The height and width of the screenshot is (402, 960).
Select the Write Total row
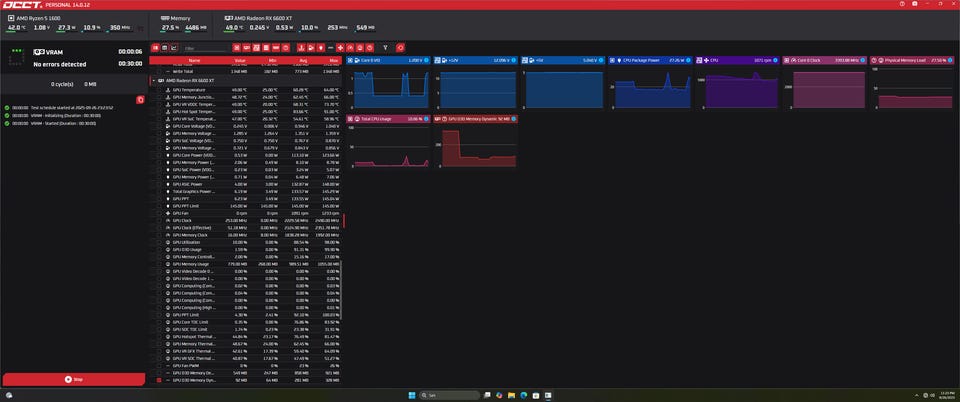245,72
